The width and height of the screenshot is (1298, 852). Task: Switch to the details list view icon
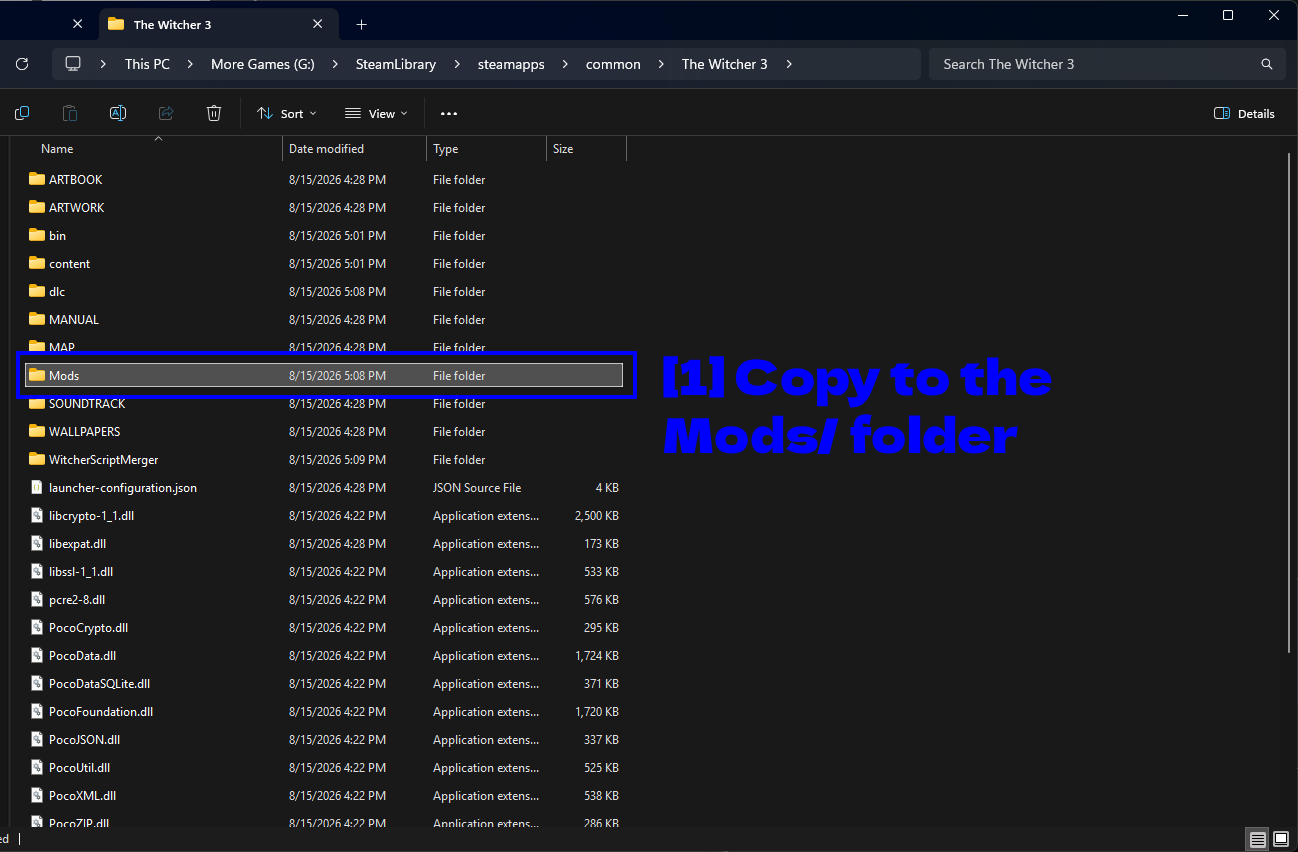pos(1258,838)
